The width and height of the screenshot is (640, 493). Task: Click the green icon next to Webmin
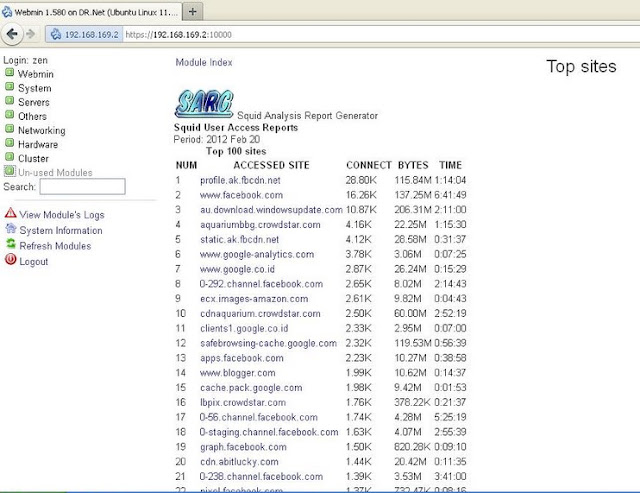point(9,73)
